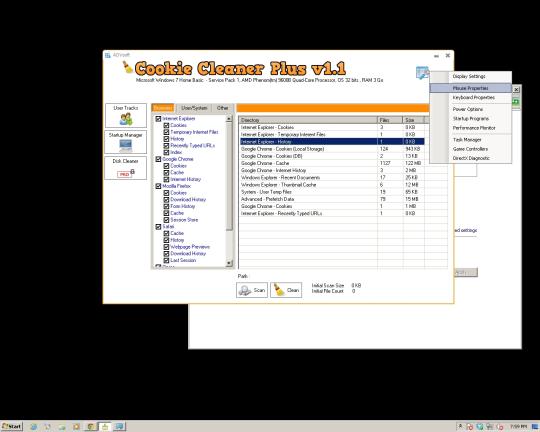Toggle the Form History checkbox
This screenshot has width=540, height=432.
[166, 206]
